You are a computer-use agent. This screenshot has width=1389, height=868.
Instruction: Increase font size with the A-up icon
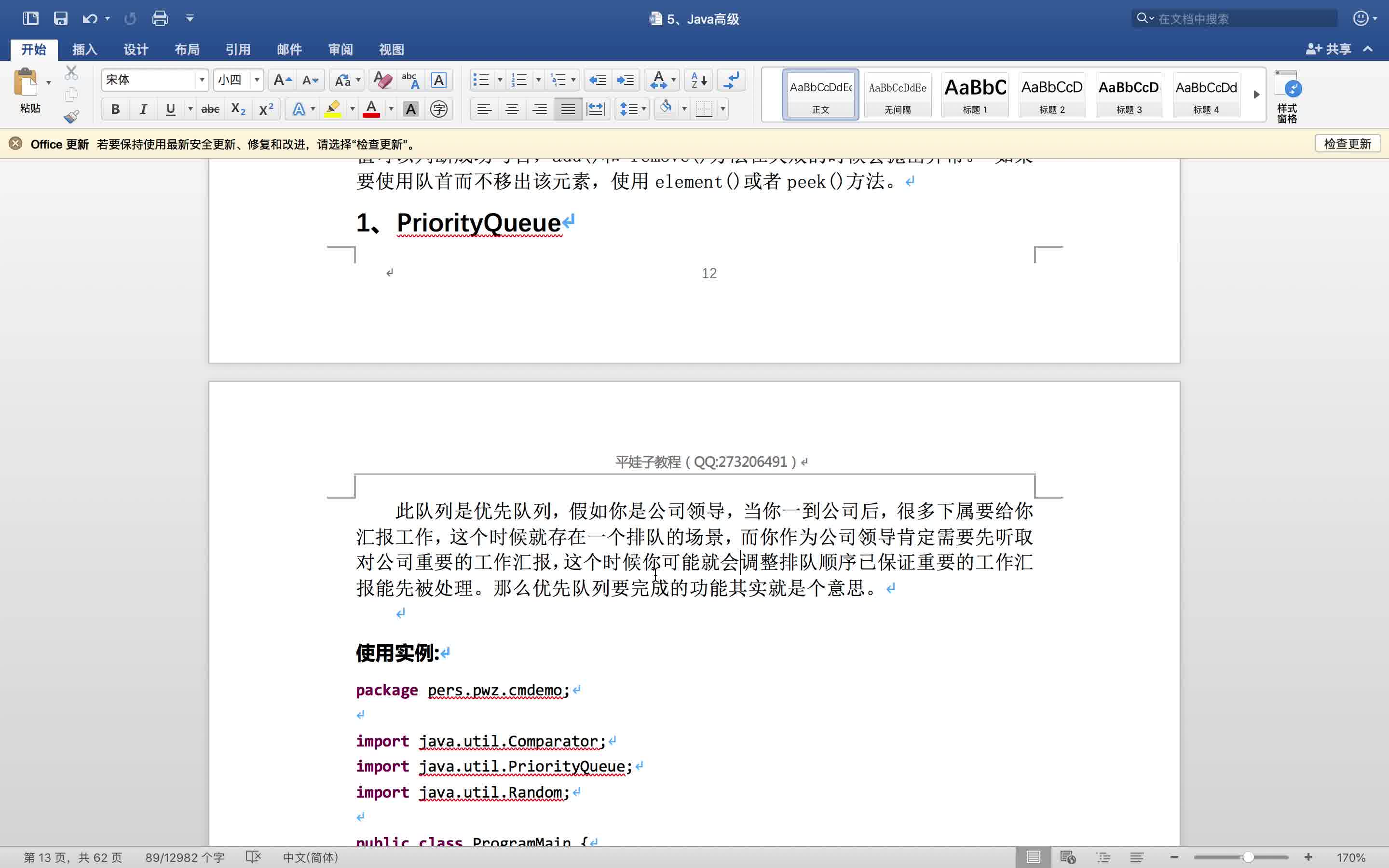pos(283,80)
